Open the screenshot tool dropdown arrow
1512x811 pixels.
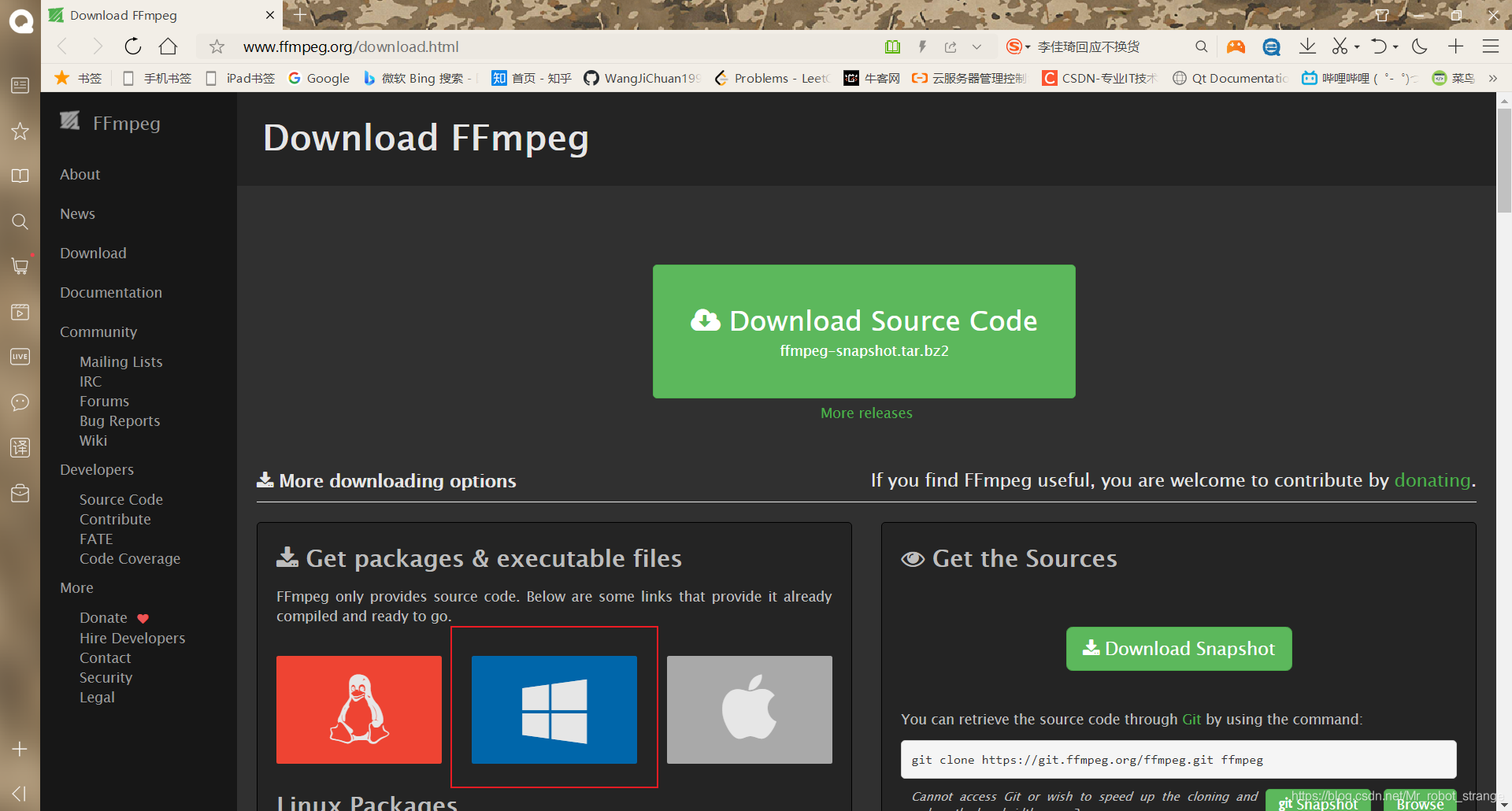click(x=1357, y=47)
